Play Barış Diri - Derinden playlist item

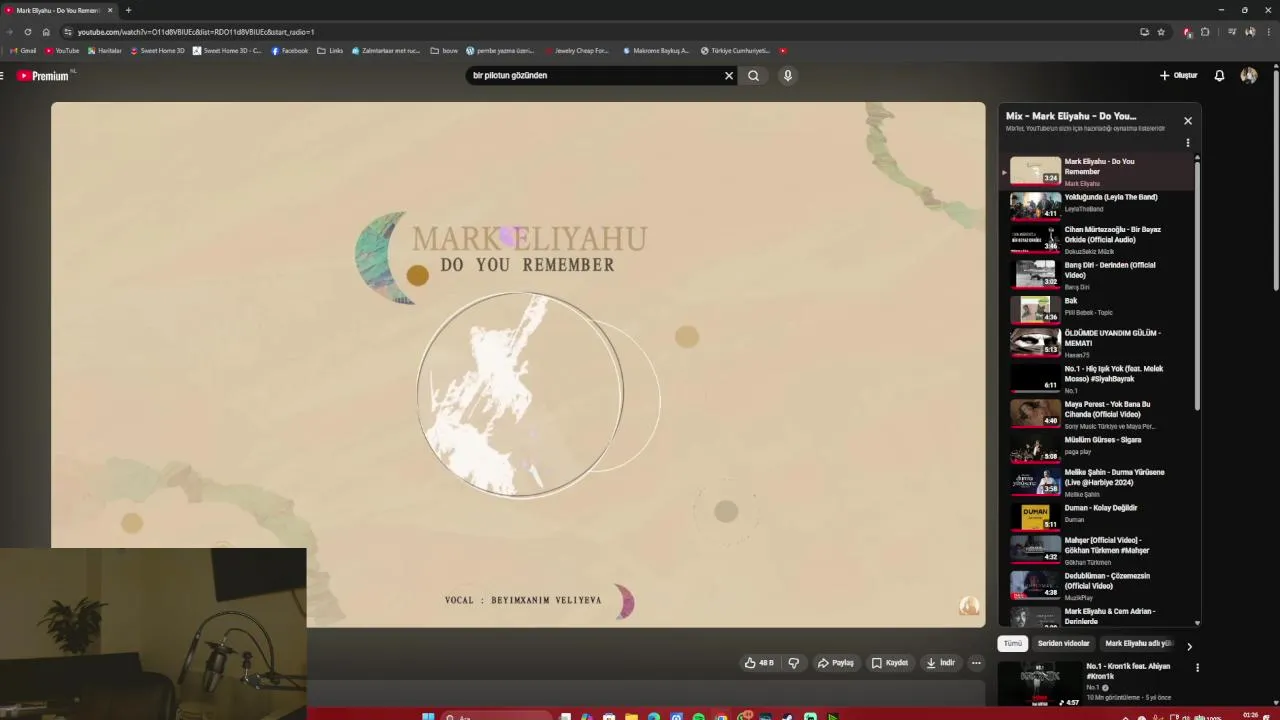(1098, 275)
